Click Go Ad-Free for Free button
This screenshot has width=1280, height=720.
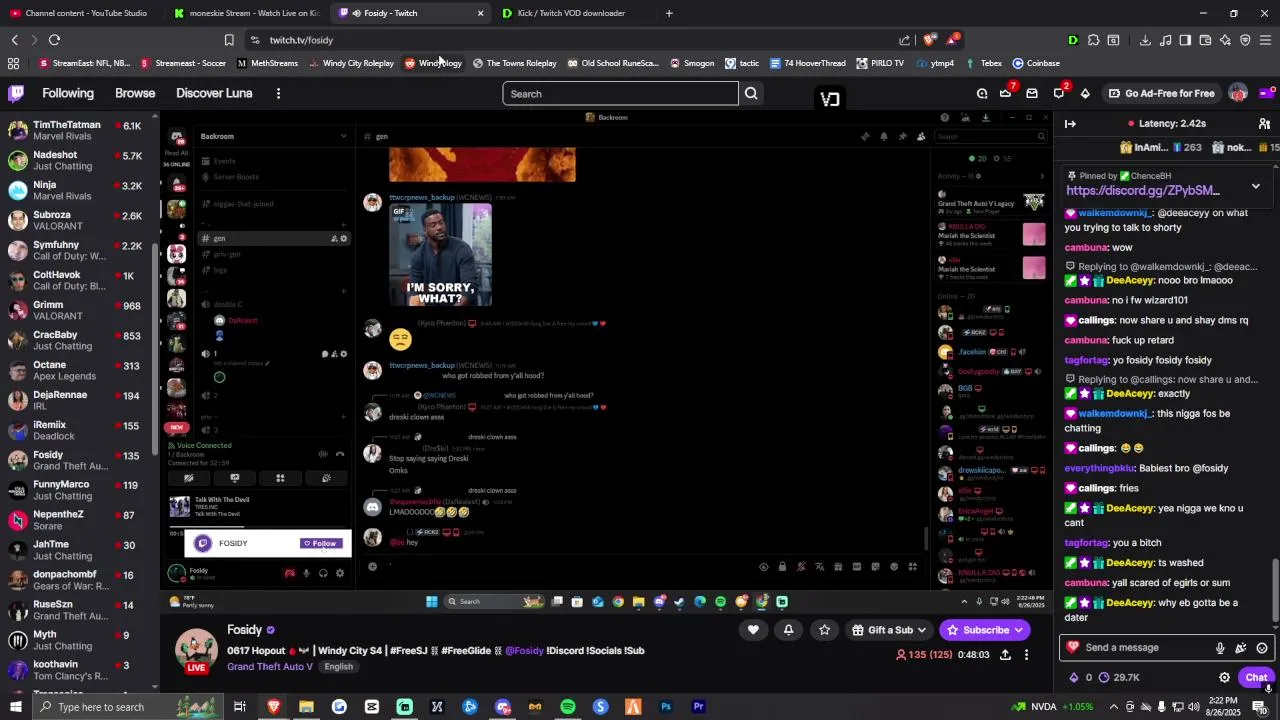pos(1161,94)
